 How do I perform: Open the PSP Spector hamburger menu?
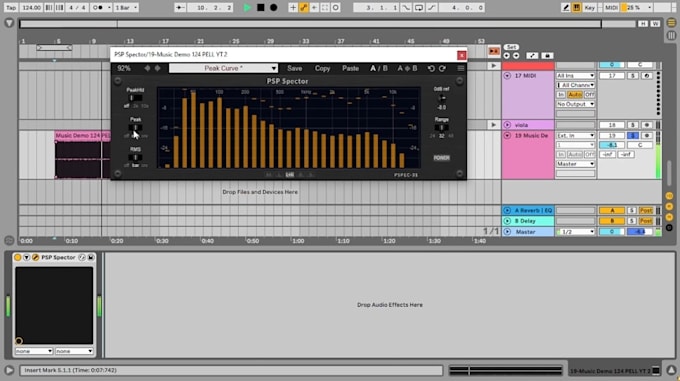click(461, 68)
